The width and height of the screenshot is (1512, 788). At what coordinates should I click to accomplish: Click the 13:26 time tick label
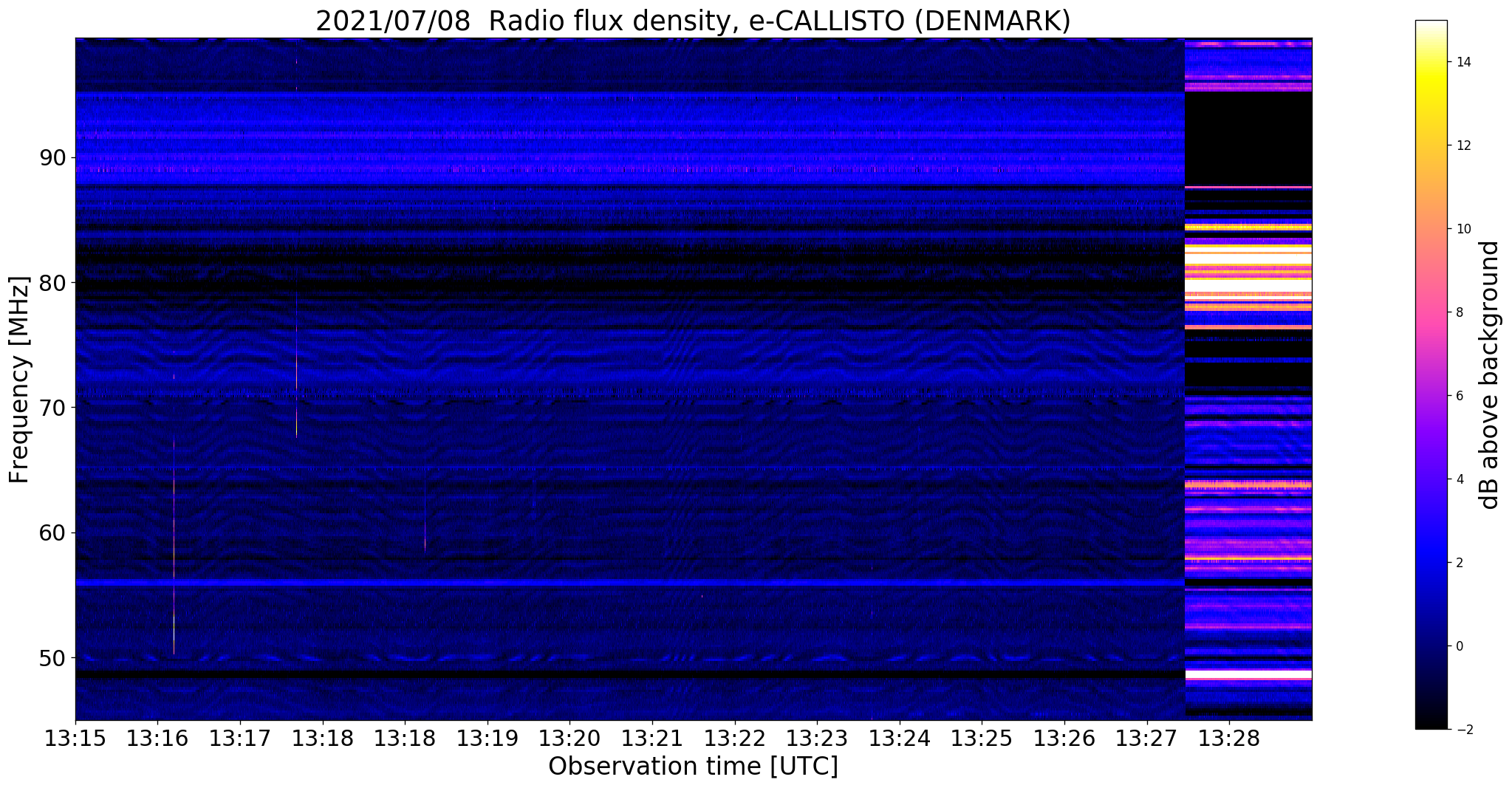pos(1064,738)
